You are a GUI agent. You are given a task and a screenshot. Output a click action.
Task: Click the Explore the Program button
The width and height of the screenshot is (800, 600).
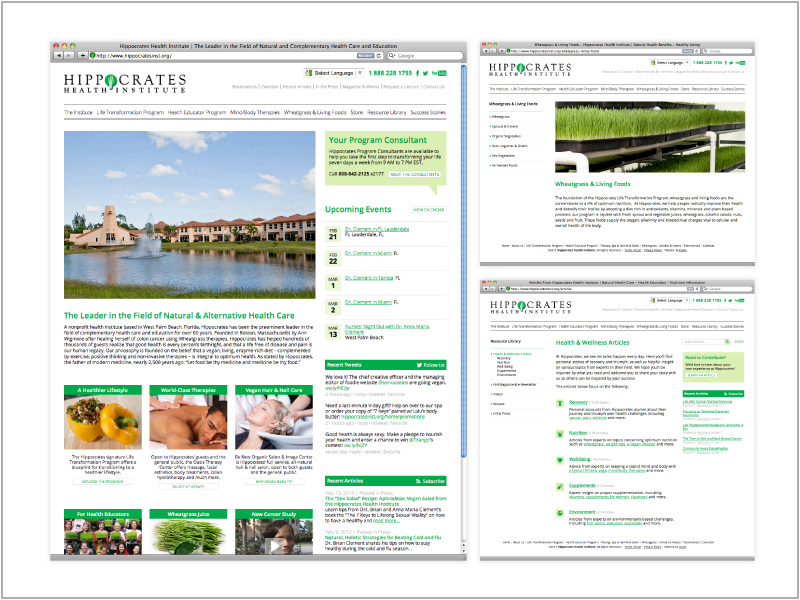click(103, 482)
